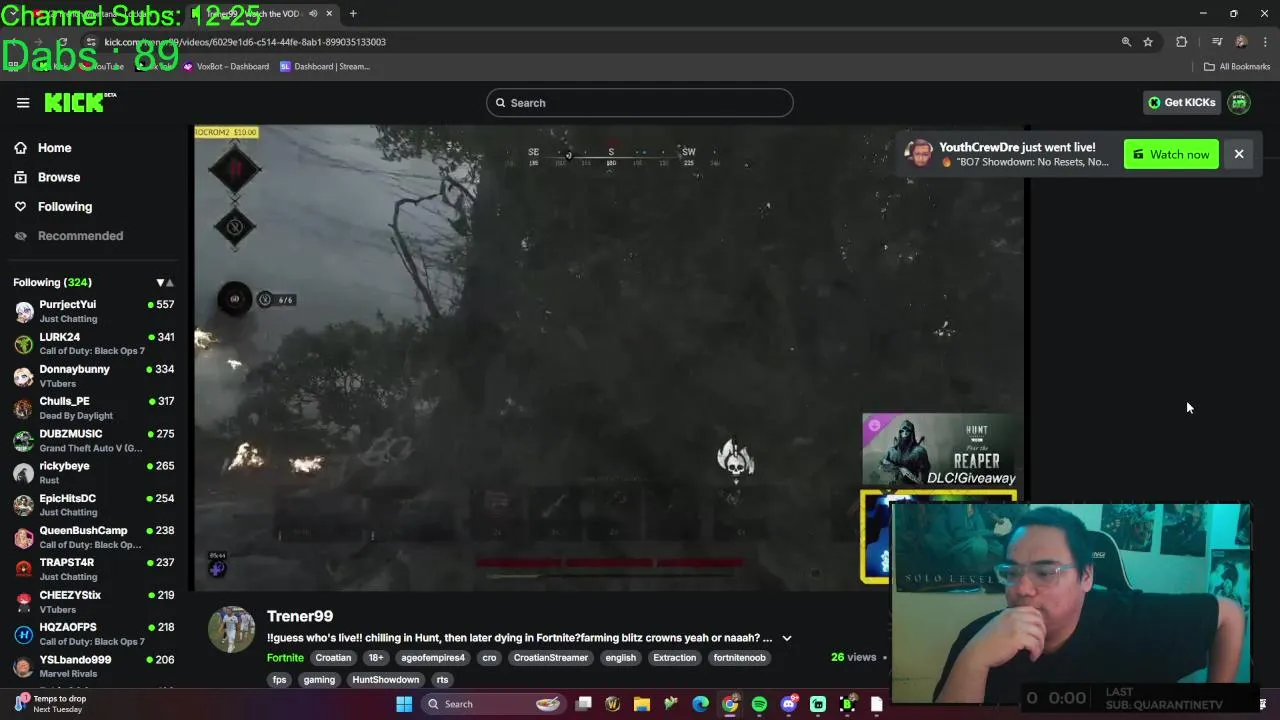
Task: Open Browse in the sidebar
Action: point(58,177)
